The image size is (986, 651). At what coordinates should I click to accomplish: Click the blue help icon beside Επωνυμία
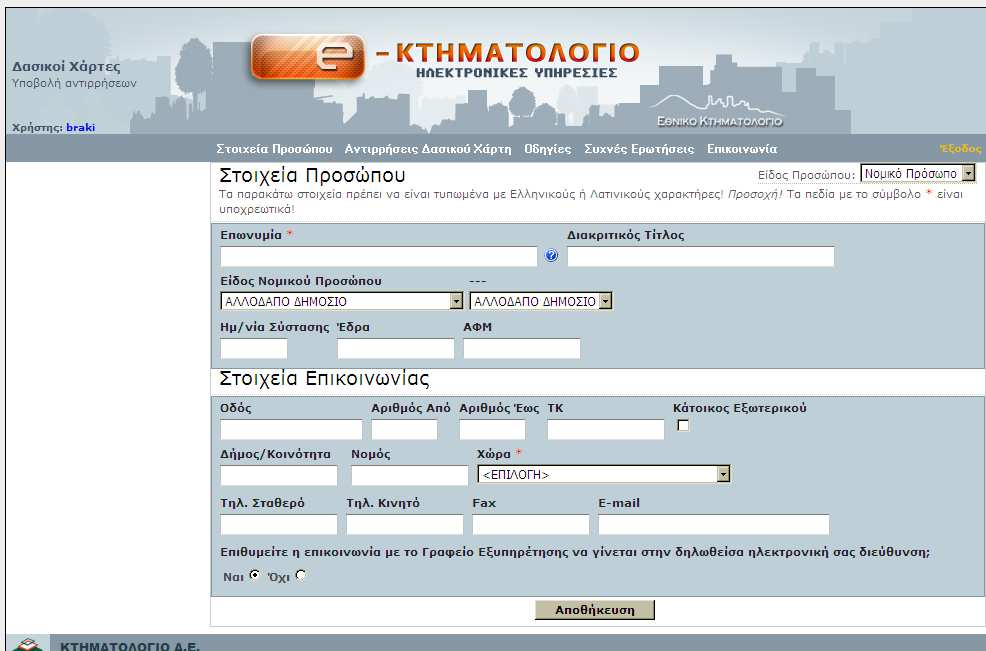[551, 255]
